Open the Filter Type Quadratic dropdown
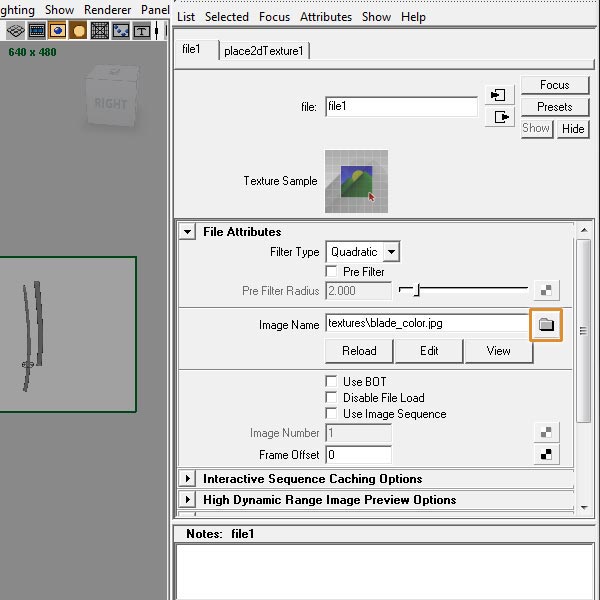600x600 pixels. [x=363, y=252]
